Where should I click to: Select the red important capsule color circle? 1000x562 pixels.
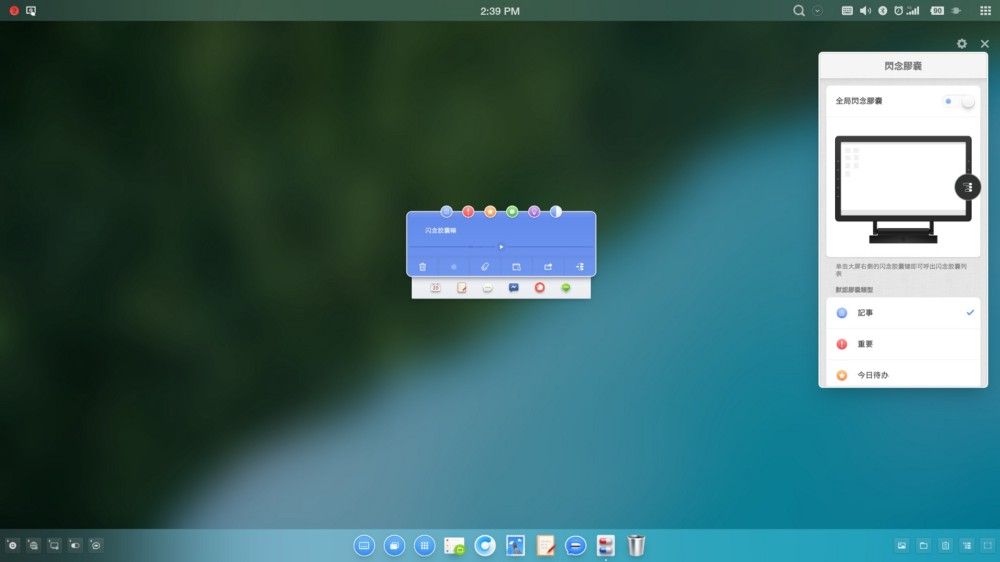coord(468,212)
